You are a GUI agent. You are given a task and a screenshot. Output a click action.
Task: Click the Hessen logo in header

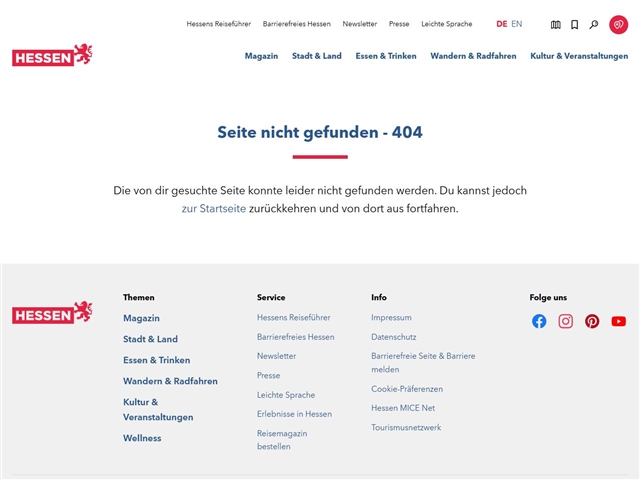(x=52, y=56)
